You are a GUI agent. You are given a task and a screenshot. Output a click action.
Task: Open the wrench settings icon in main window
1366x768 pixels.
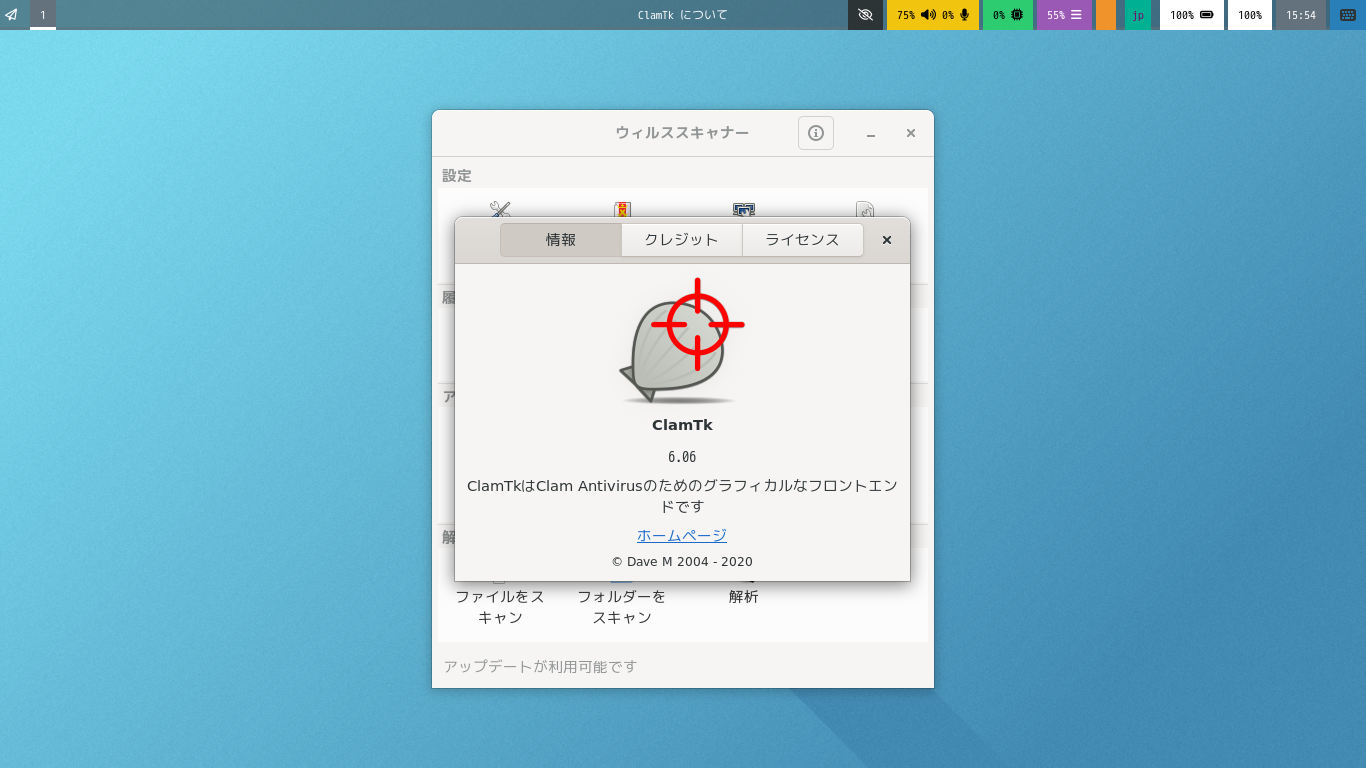coord(500,209)
